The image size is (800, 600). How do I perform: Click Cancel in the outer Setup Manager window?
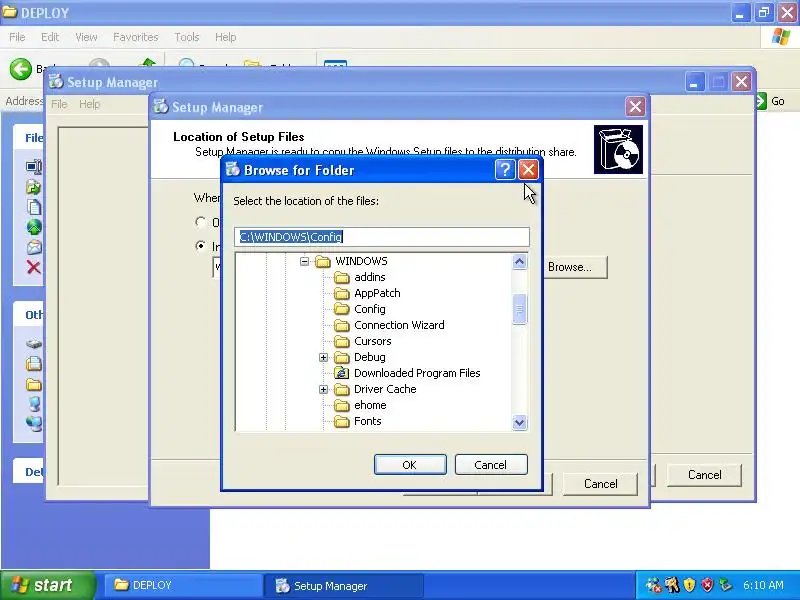[704, 475]
